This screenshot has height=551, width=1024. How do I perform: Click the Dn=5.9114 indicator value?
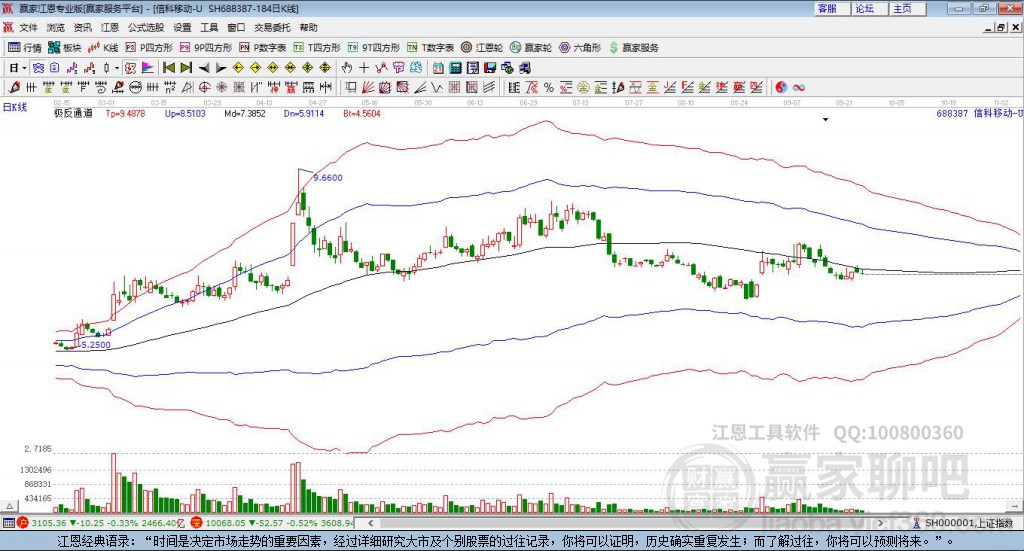(x=304, y=113)
